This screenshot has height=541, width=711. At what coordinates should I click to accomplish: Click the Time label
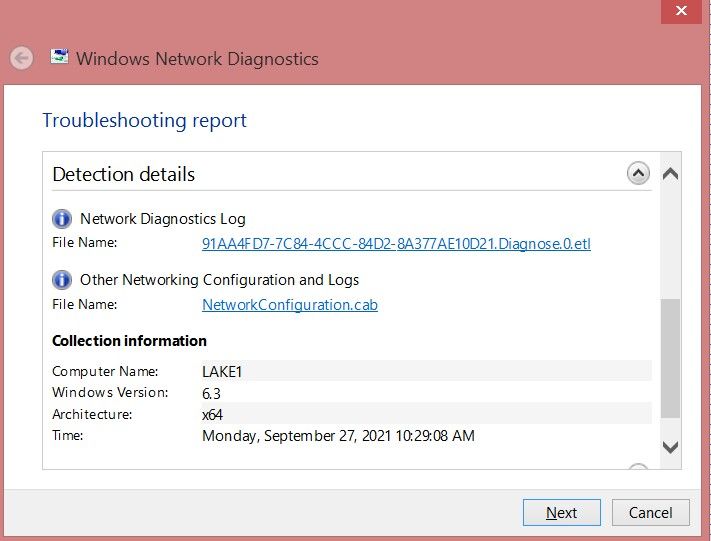[x=68, y=435]
